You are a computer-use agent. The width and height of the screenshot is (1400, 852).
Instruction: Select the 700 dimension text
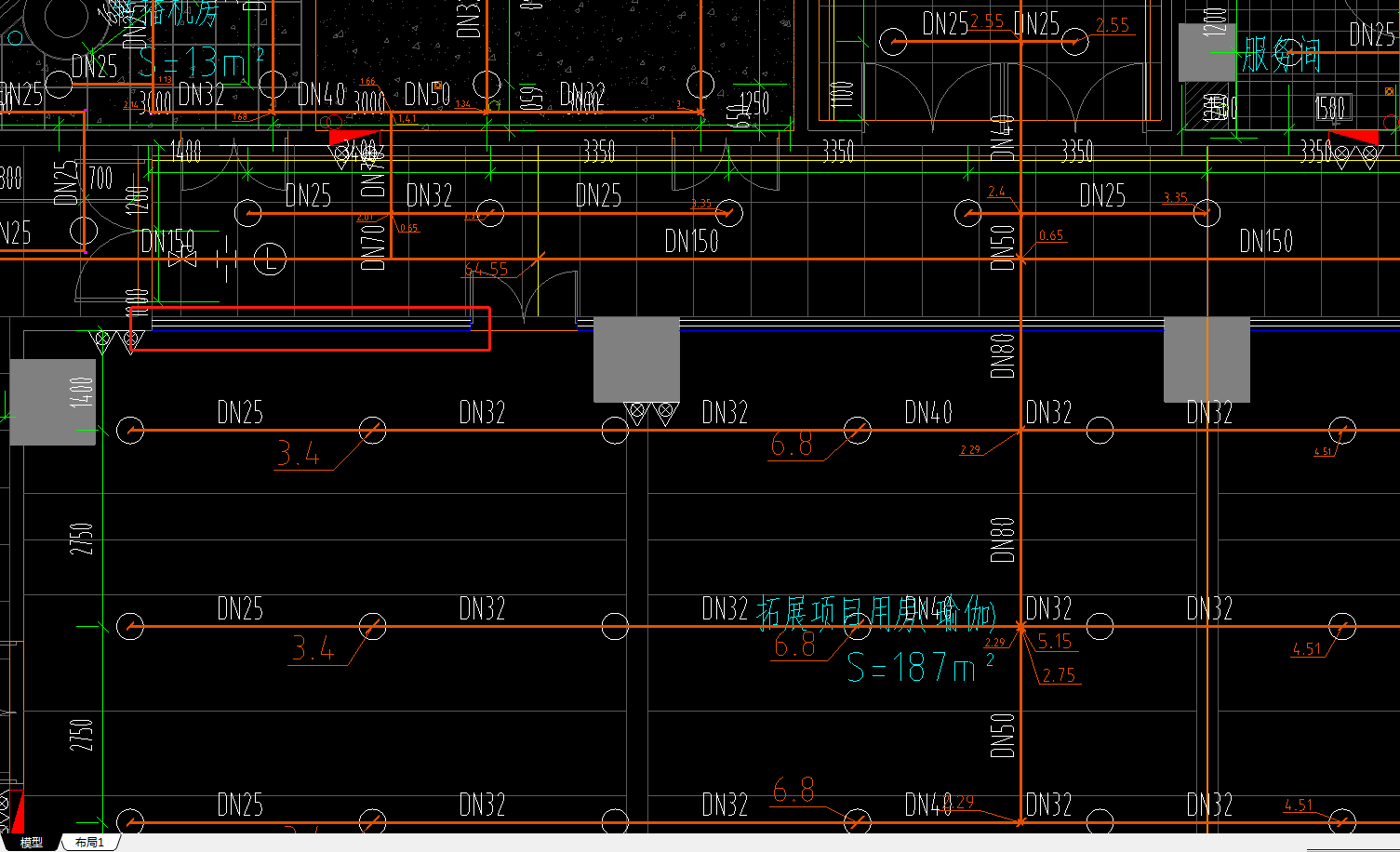[x=100, y=178]
